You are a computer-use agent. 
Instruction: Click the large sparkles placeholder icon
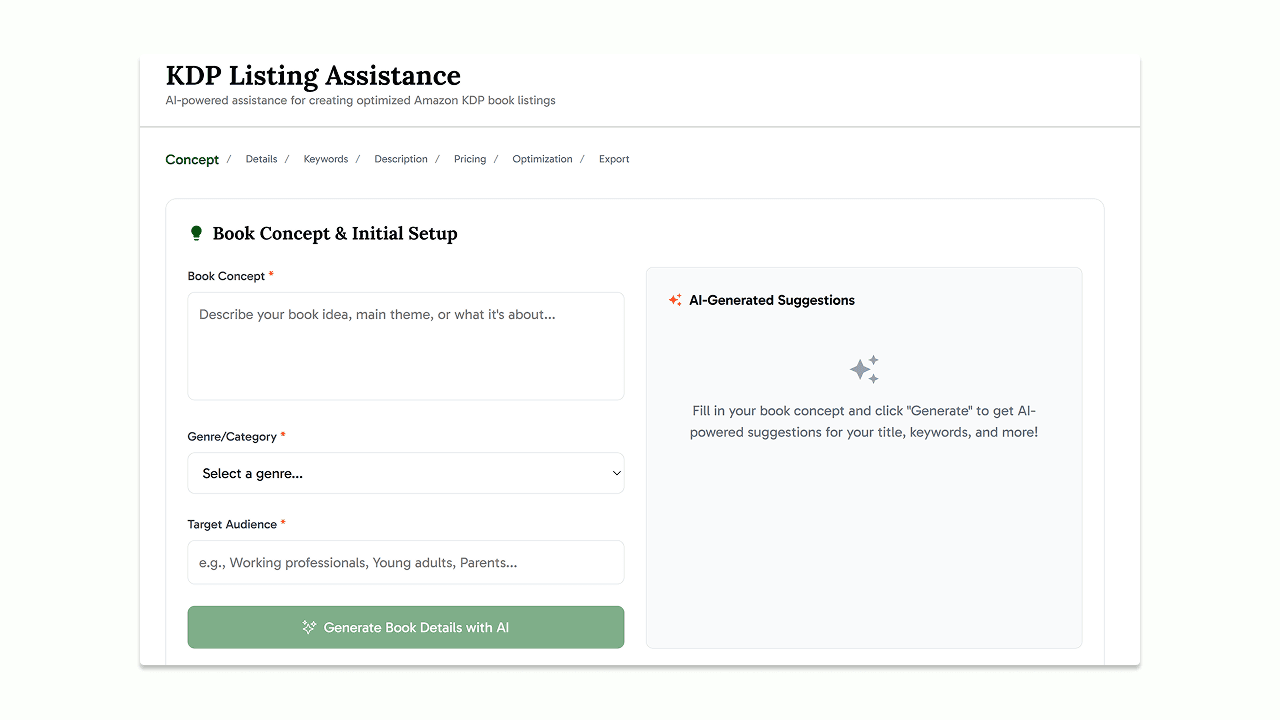(864, 369)
